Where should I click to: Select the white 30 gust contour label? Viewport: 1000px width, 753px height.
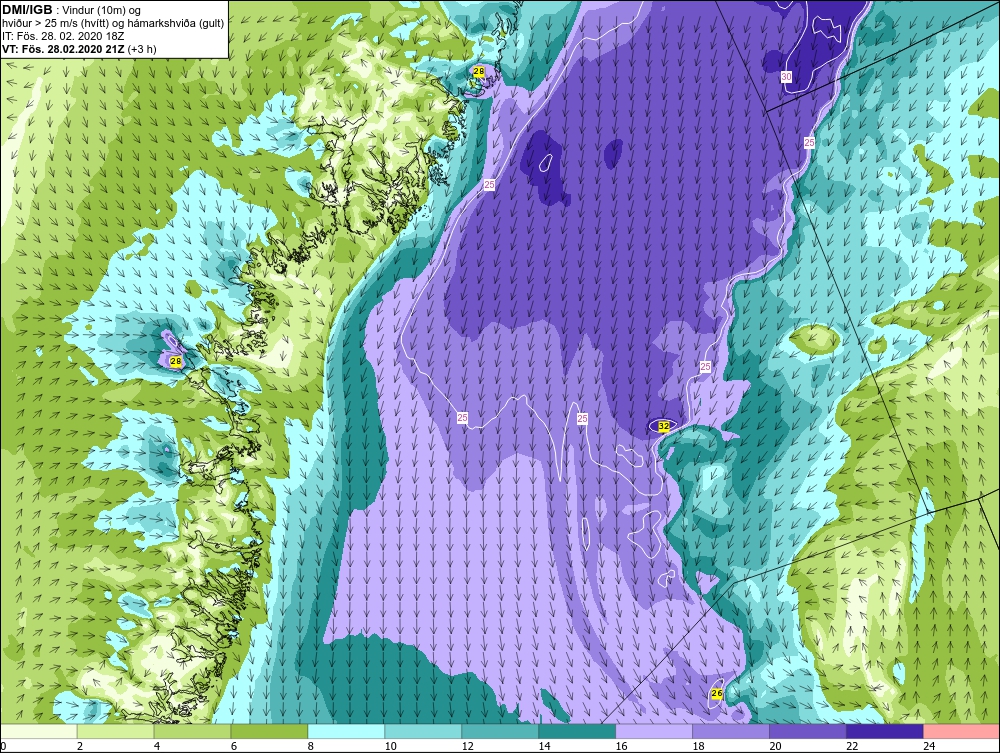tap(786, 77)
